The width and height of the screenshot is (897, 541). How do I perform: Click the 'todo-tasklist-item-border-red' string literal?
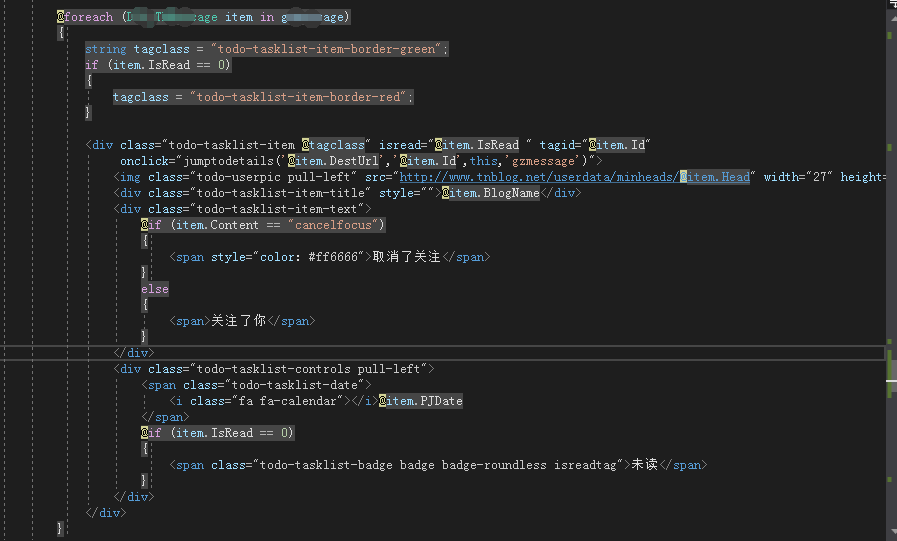pos(298,97)
